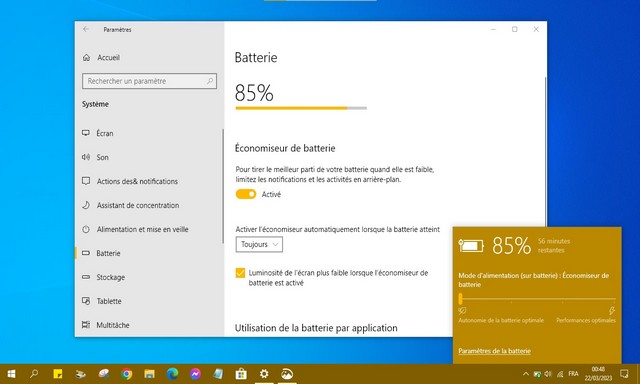Screen dimensions: 640x384
Task: Click the battery saver leaf icon under slider
Action: (x=462, y=311)
